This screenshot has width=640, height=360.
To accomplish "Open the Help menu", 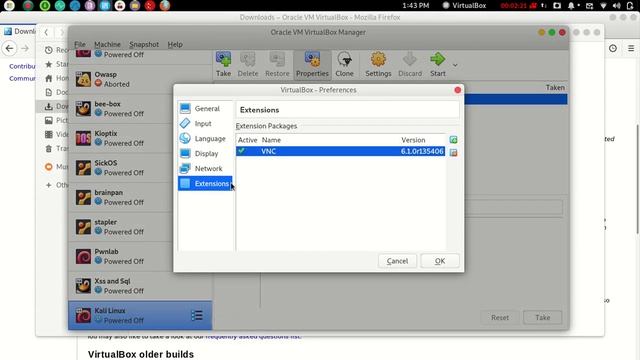I will (175, 44).
